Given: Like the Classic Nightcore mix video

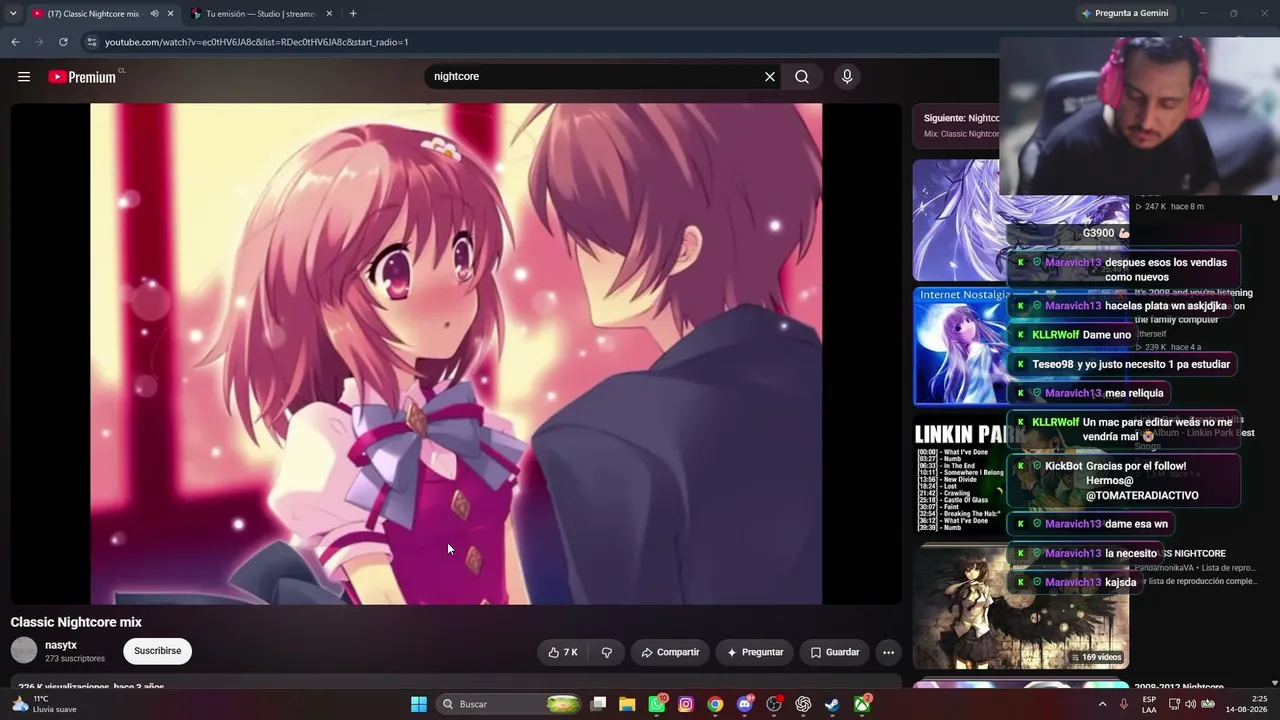Looking at the screenshot, I should tap(563, 652).
